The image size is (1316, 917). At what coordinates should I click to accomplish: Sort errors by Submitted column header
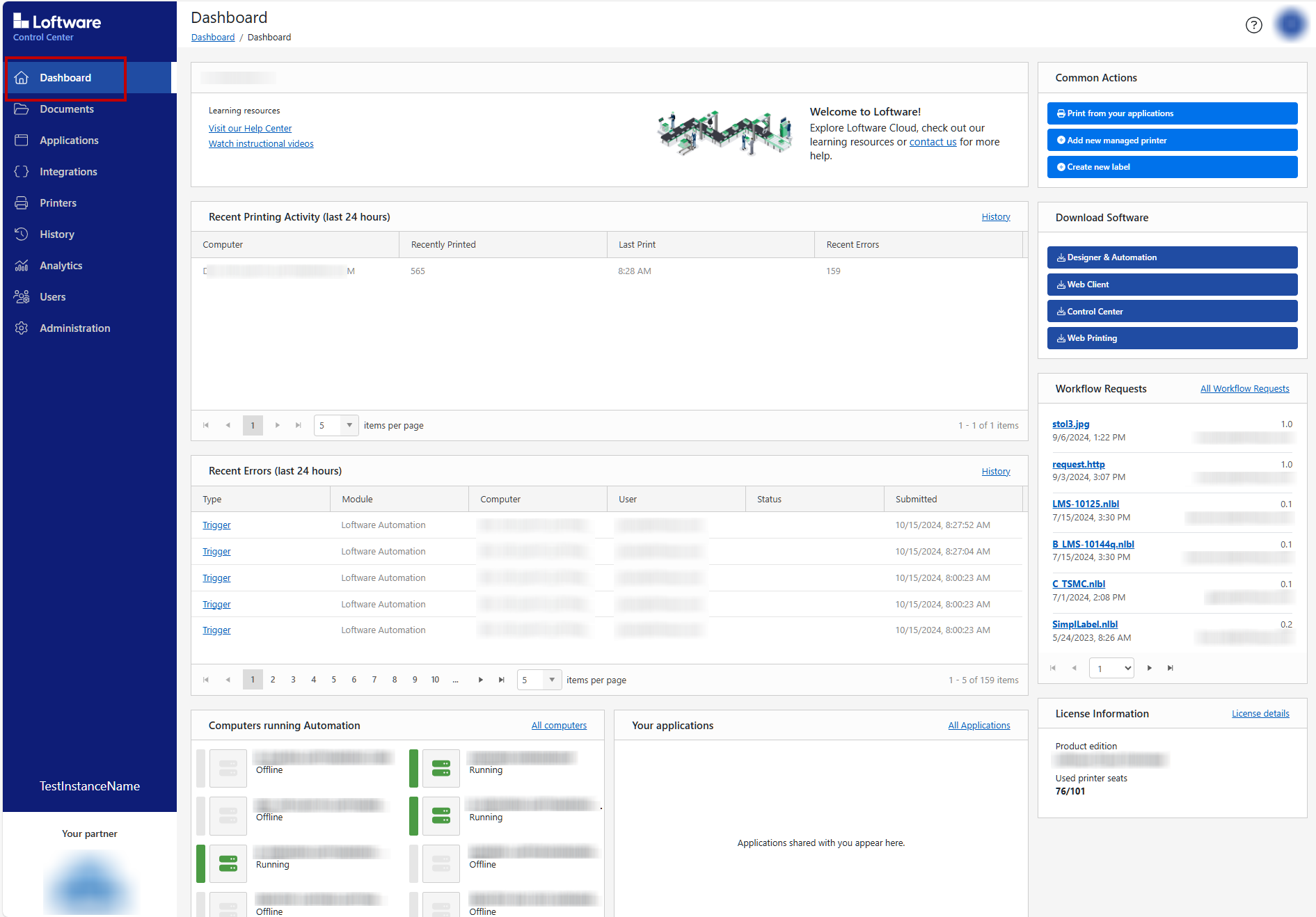953,499
